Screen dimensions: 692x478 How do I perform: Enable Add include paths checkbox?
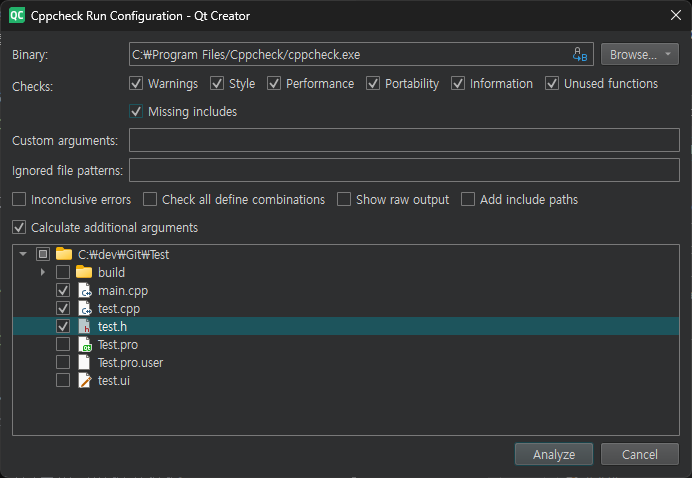click(468, 199)
